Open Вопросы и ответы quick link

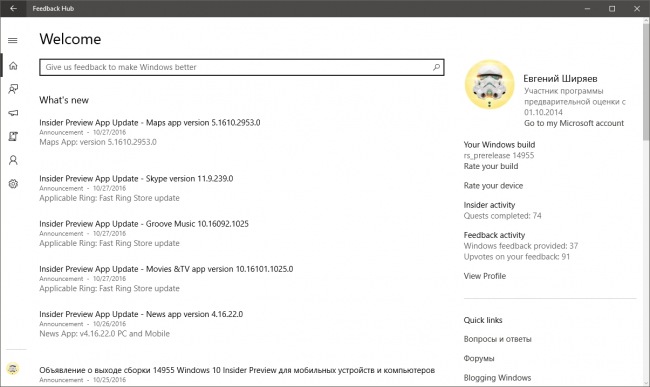point(497,339)
